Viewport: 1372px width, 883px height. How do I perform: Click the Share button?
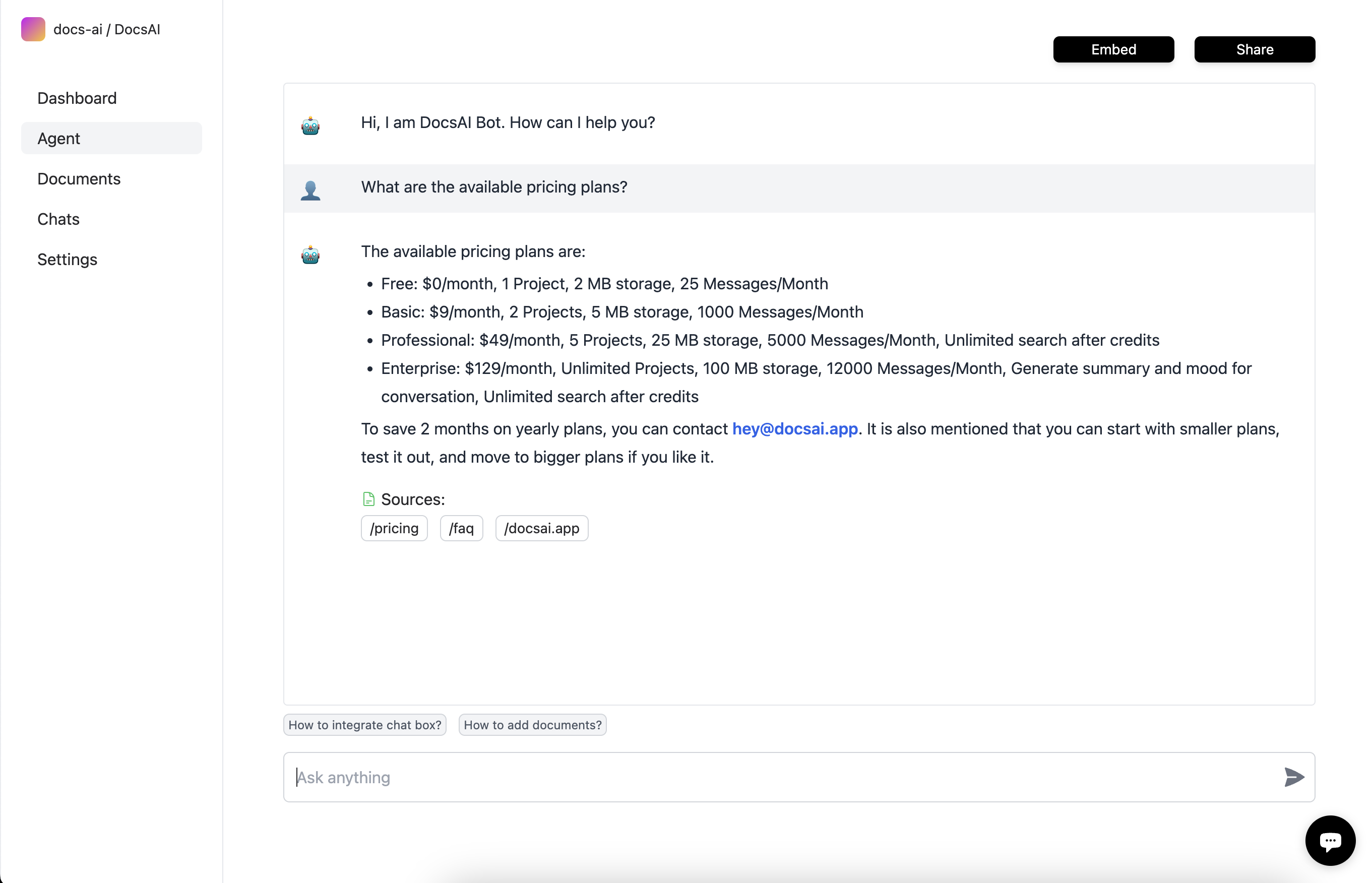(1255, 49)
